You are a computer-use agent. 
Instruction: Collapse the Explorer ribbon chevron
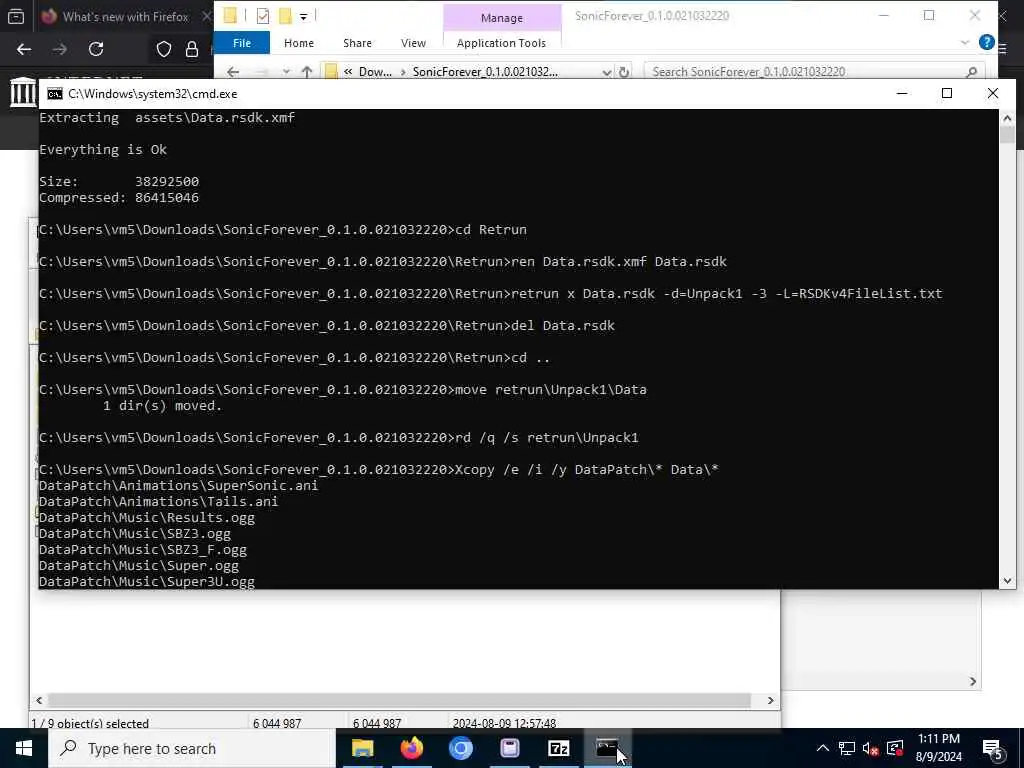[965, 42]
